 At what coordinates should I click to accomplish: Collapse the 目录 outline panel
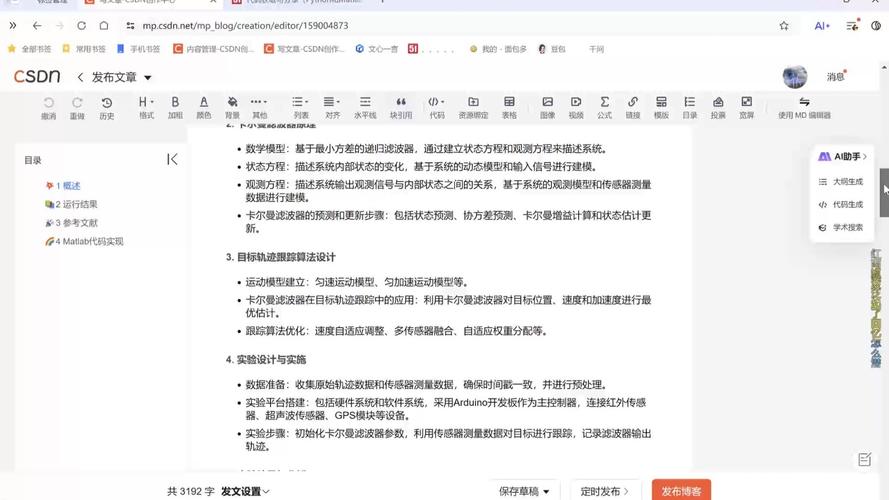tap(172, 160)
